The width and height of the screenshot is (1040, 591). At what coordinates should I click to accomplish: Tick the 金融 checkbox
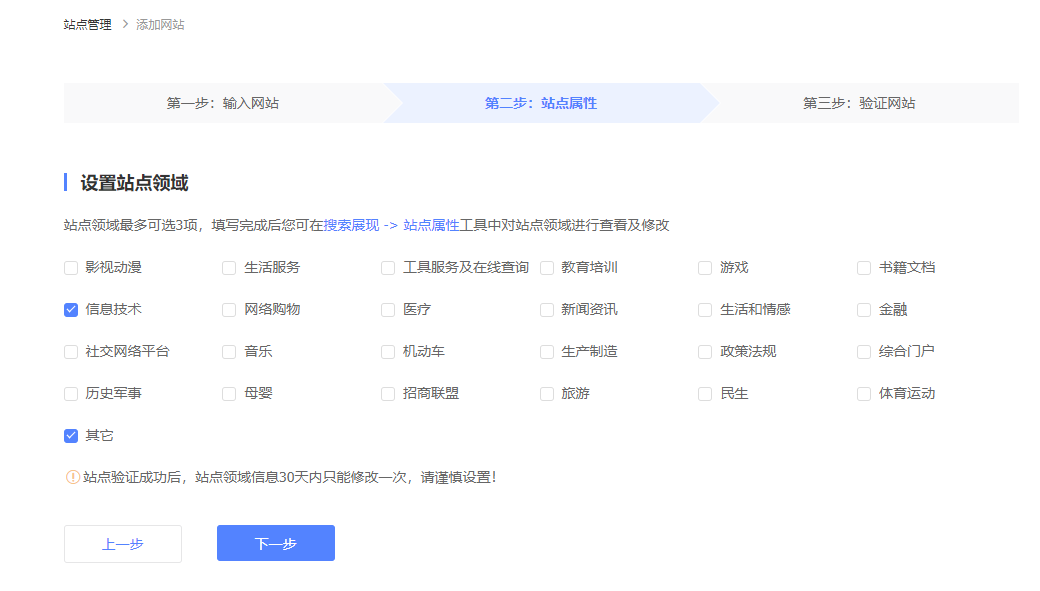point(864,310)
